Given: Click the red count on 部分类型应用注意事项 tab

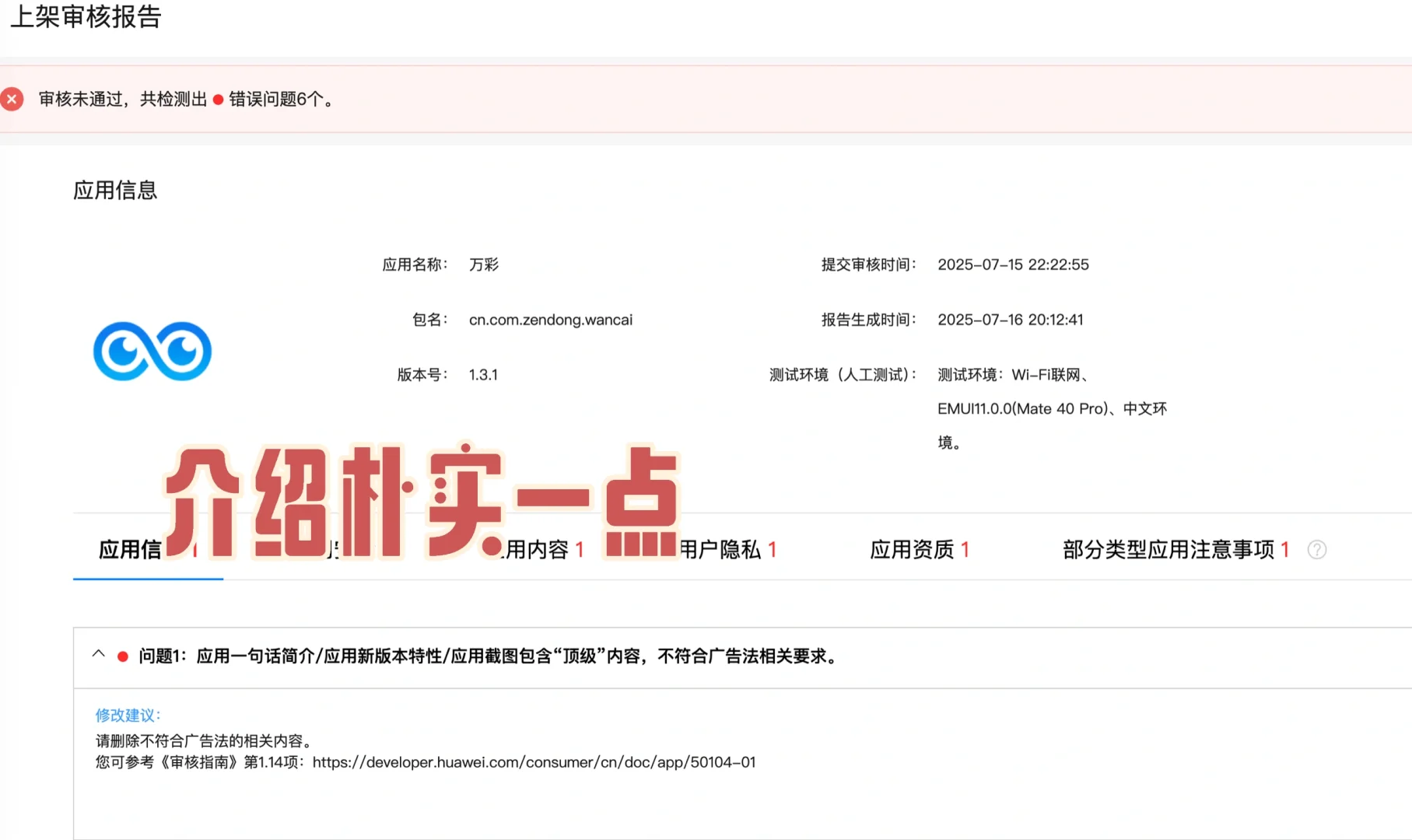Looking at the screenshot, I should 1285,548.
